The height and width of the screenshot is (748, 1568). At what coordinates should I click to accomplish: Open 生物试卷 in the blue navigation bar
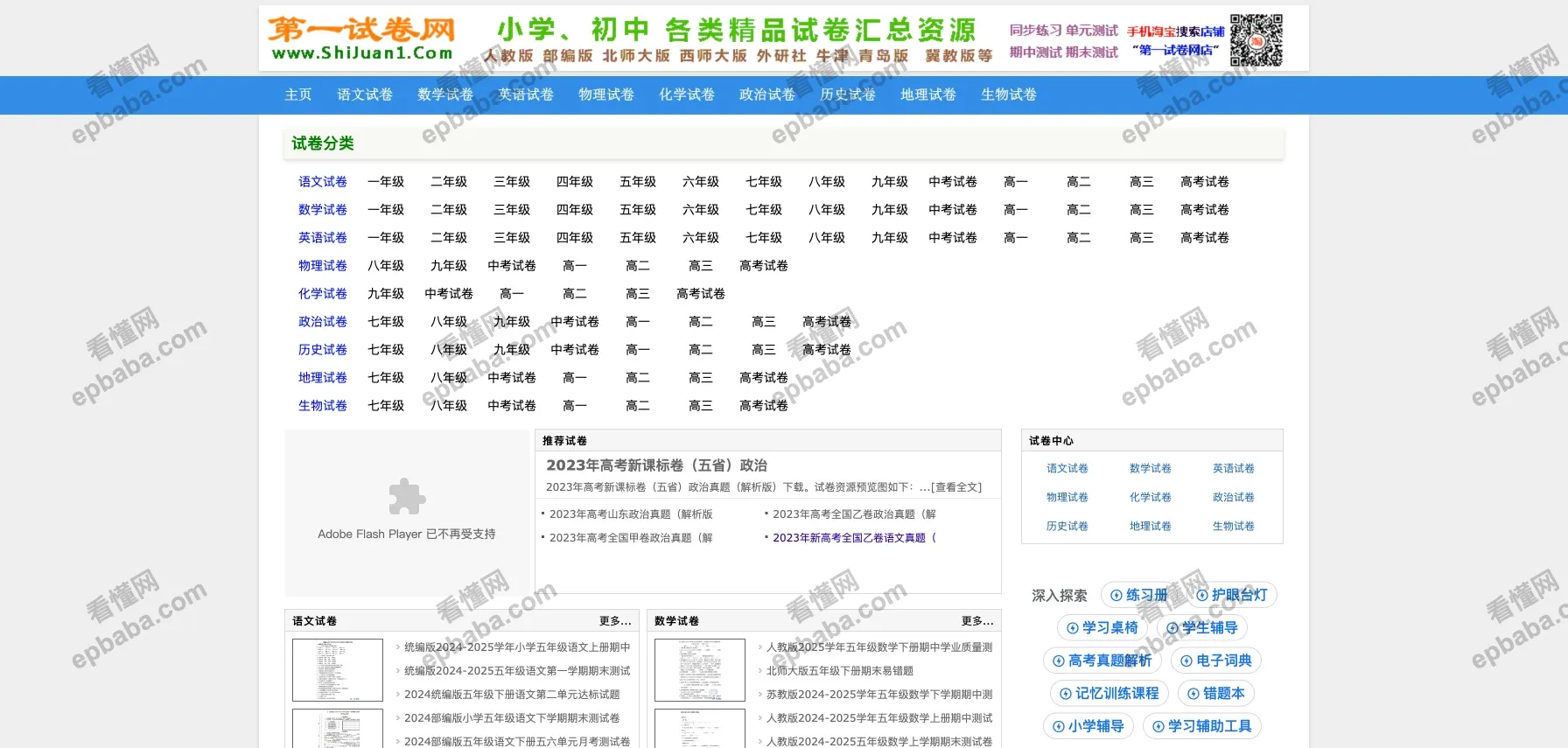tap(1009, 94)
